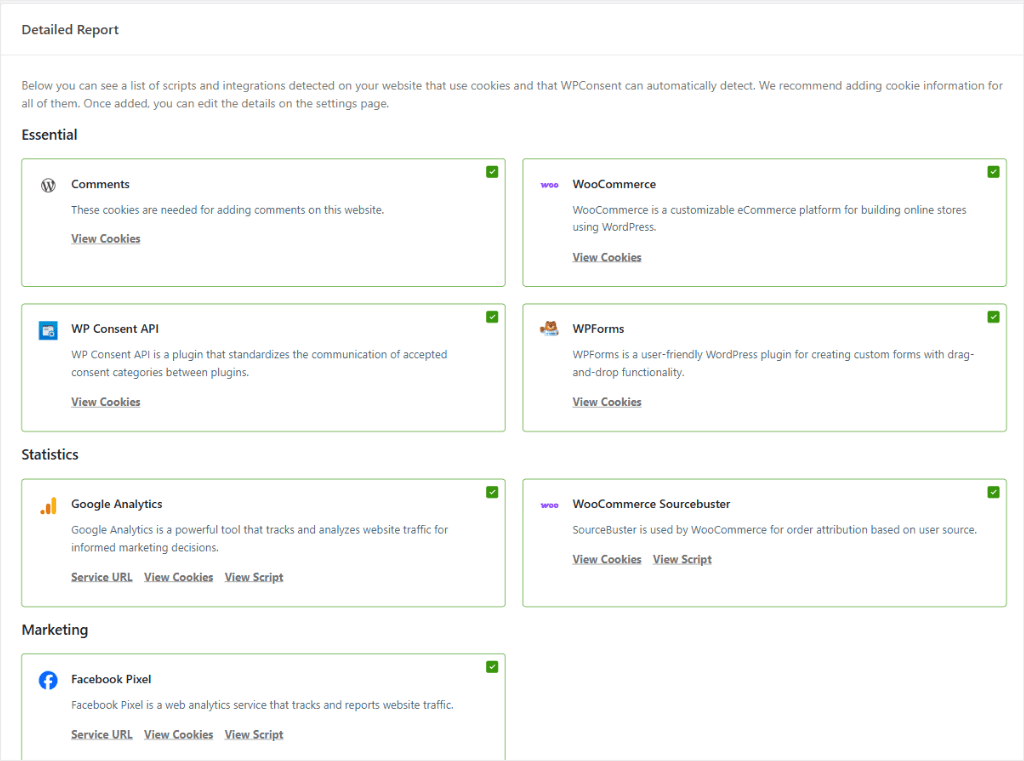
Task: Uncheck the Facebook Pixel checkbox
Action: tap(492, 667)
